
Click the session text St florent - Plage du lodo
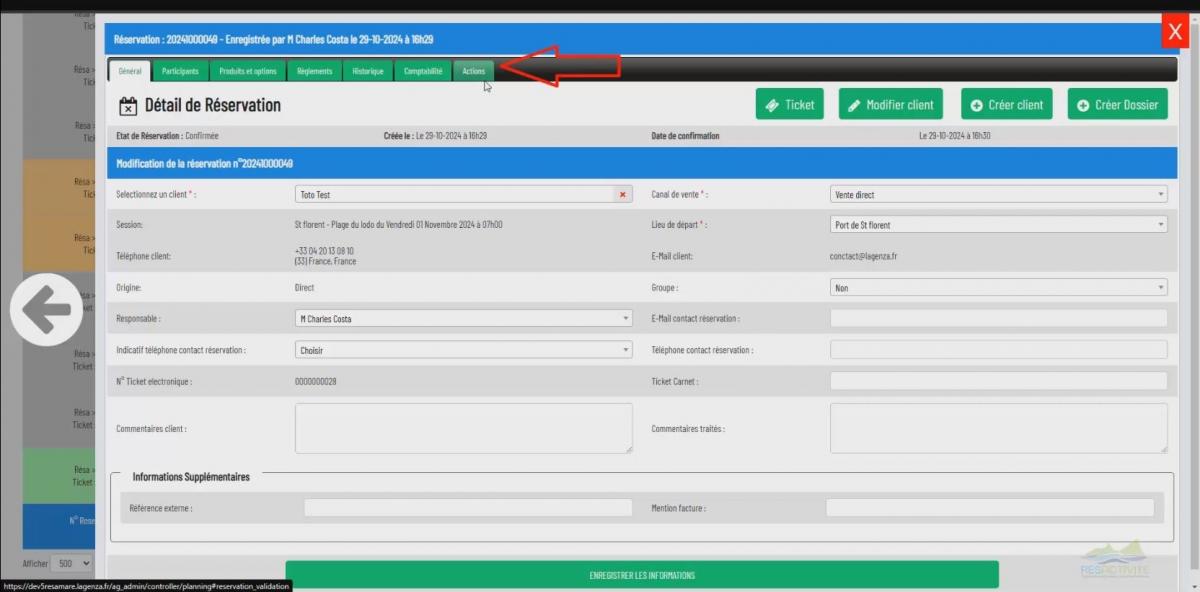[398, 225]
